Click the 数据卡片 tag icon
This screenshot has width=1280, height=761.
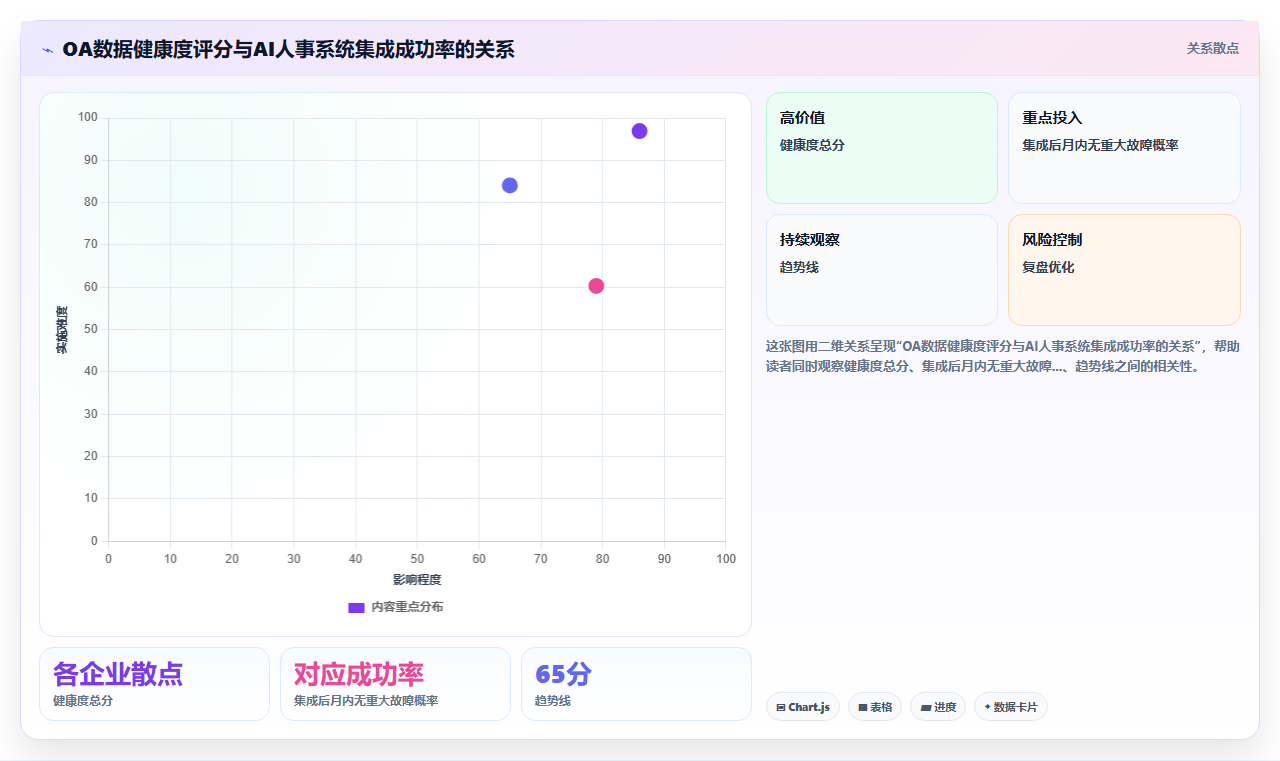[987, 707]
